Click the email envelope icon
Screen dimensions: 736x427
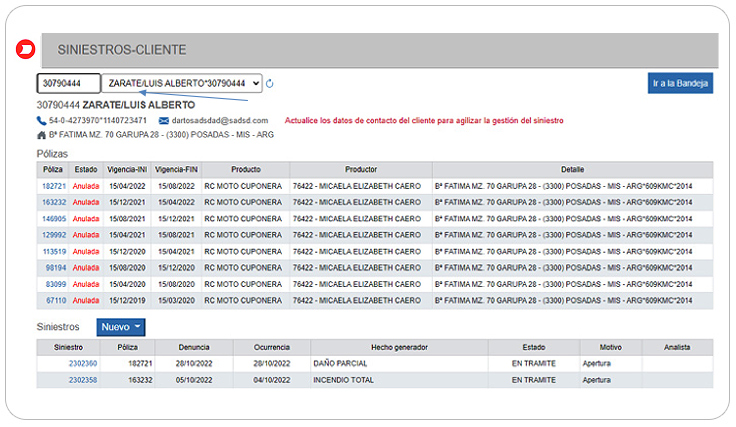[x=163, y=119]
